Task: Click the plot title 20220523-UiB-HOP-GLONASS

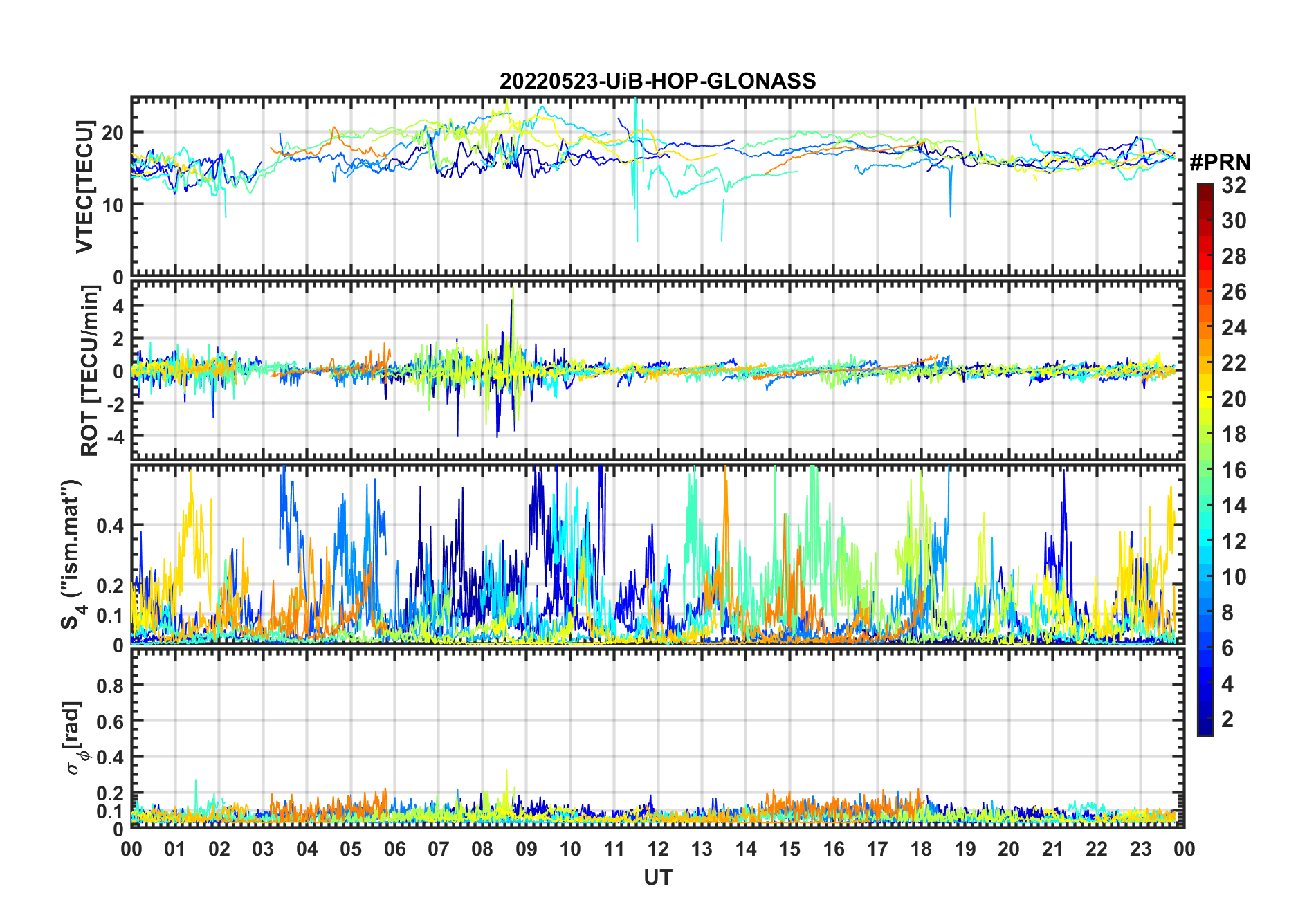Action: (657, 81)
